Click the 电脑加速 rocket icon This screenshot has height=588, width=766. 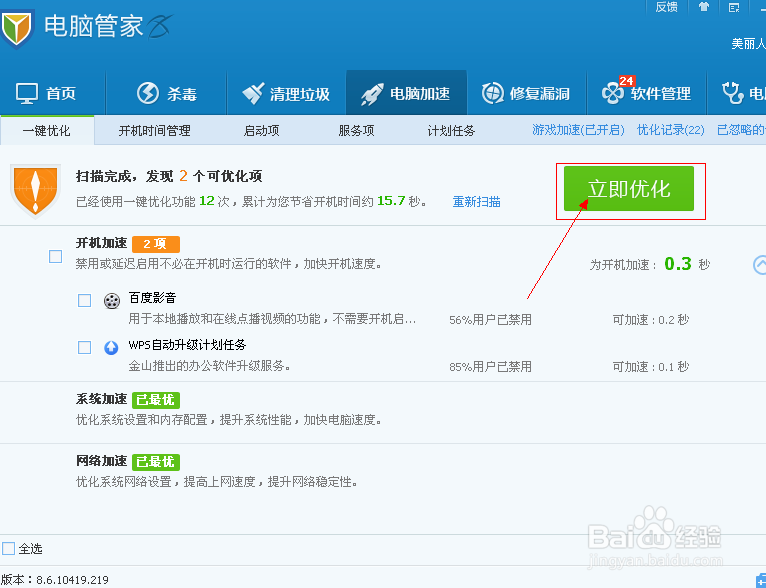(372, 94)
